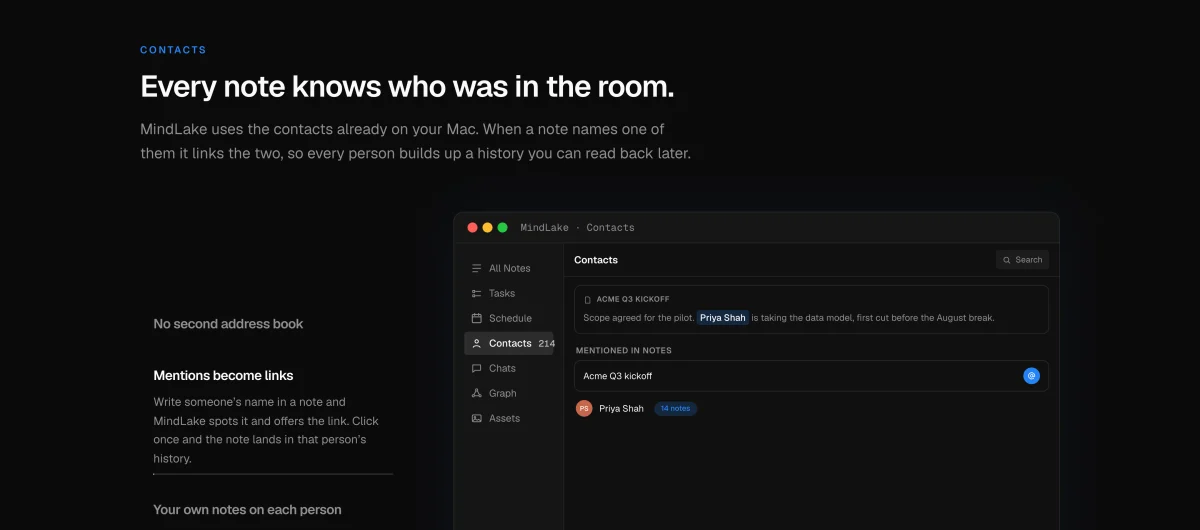Open the Priya Shah contact name
1200x530 pixels.
(x=621, y=408)
